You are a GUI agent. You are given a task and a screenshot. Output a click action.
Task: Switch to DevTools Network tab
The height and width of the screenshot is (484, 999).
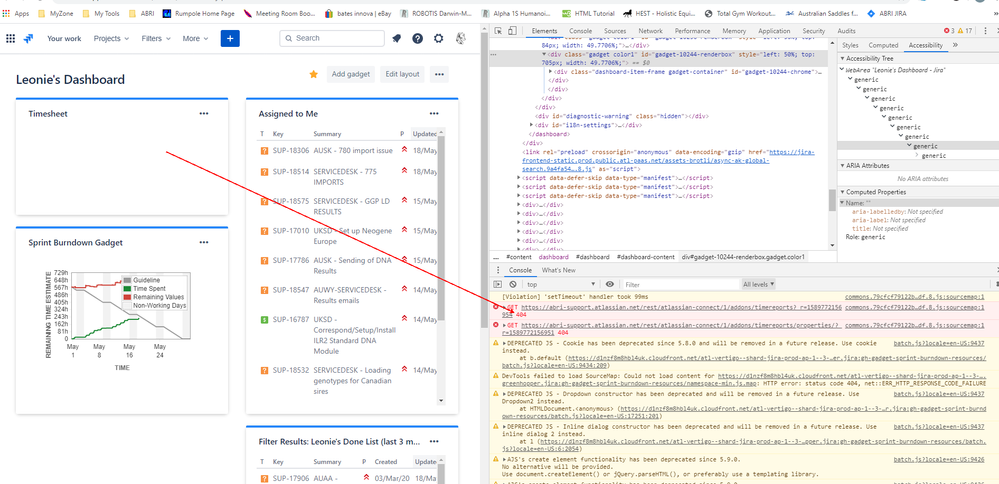click(x=650, y=31)
